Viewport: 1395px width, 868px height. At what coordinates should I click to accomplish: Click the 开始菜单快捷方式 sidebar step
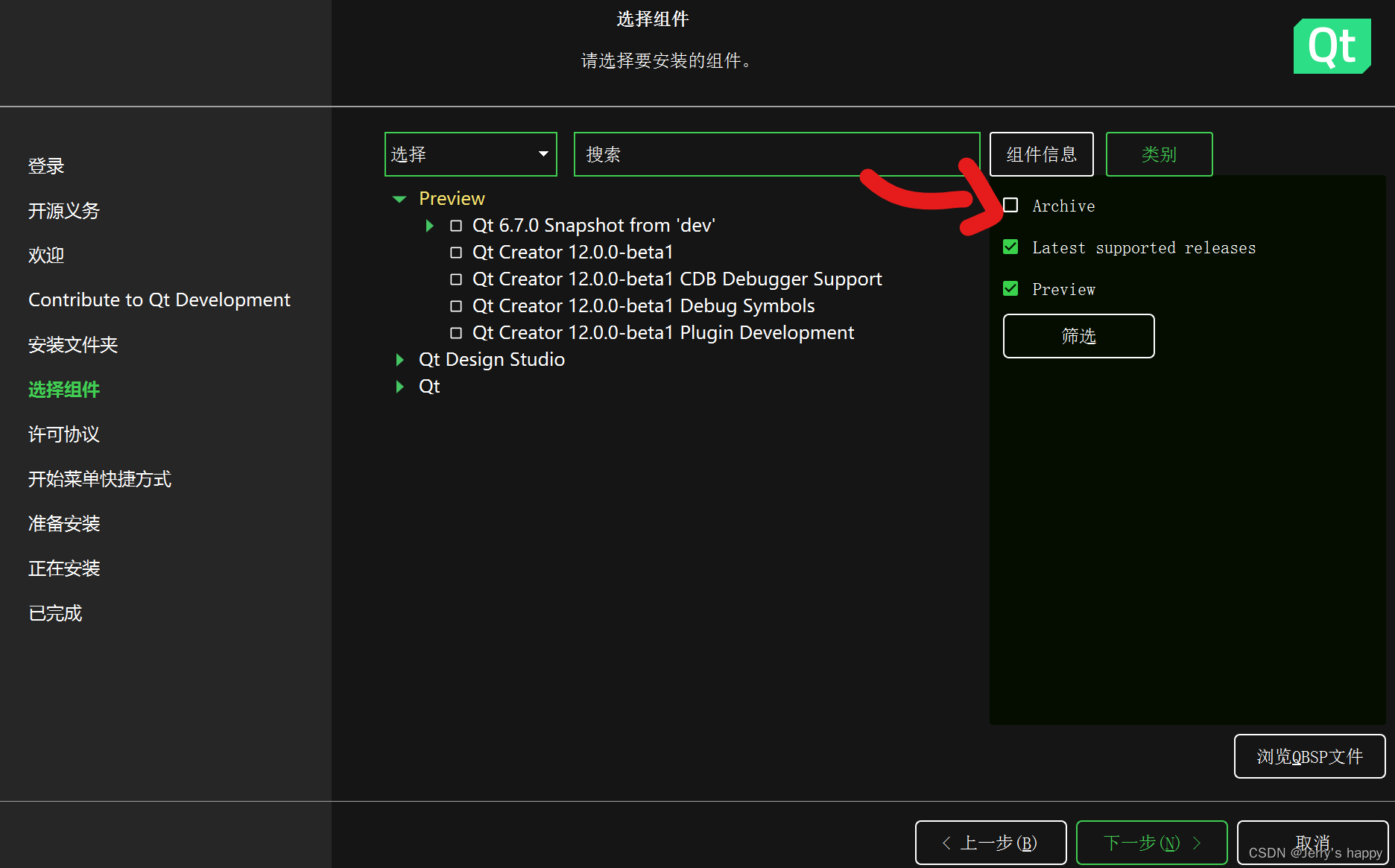coord(100,479)
